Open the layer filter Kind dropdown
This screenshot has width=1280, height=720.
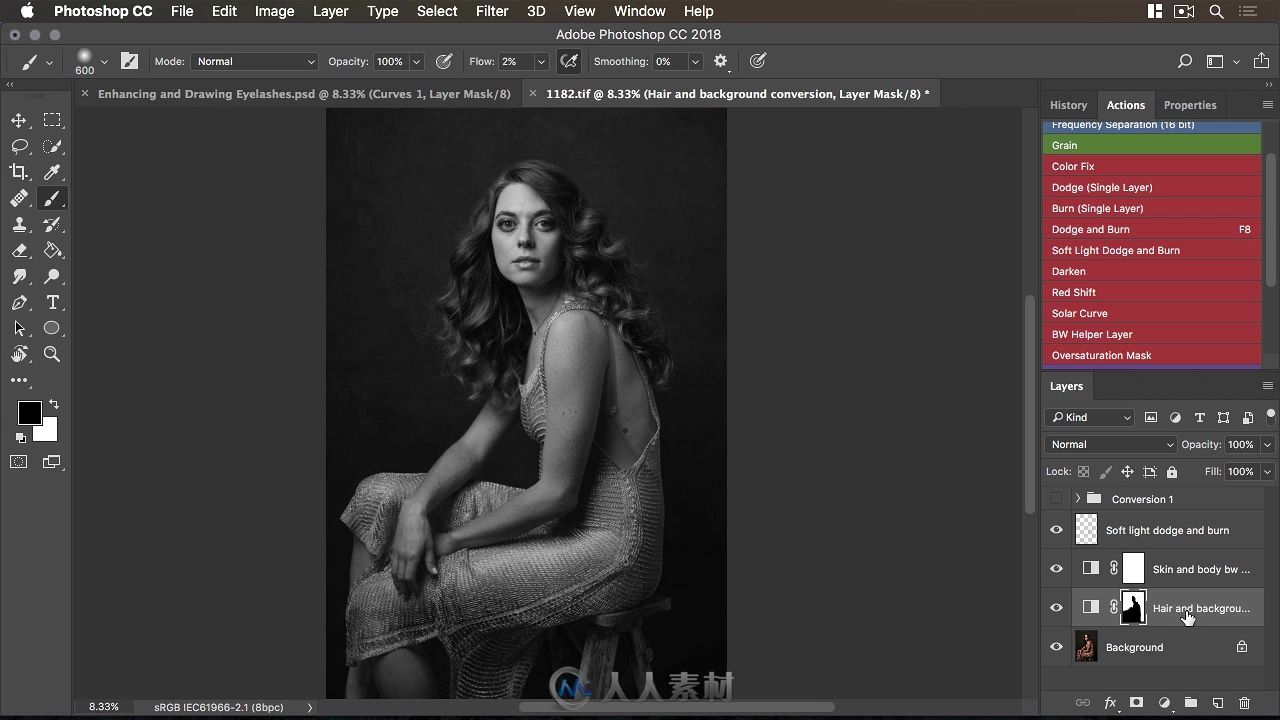pyautogui.click(x=1089, y=417)
